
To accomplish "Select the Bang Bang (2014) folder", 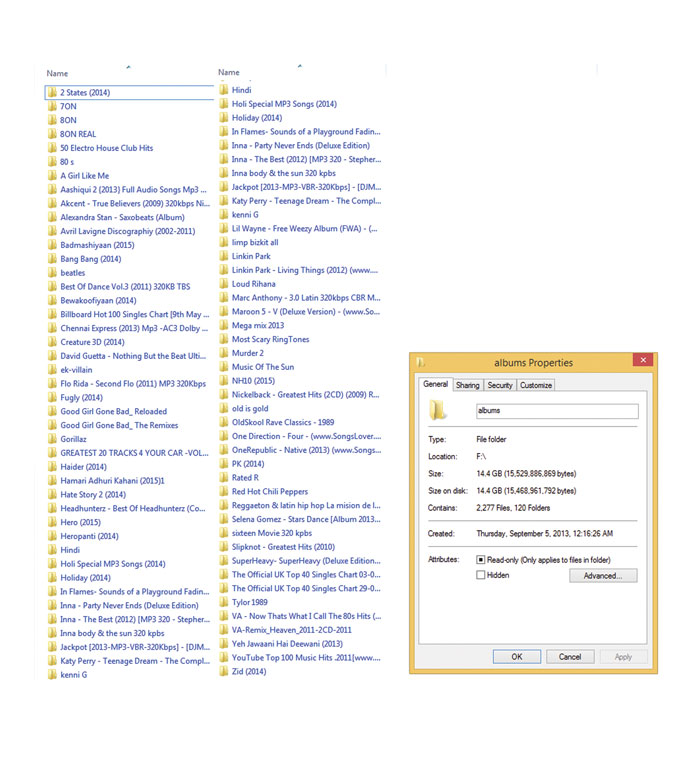I will [x=91, y=259].
